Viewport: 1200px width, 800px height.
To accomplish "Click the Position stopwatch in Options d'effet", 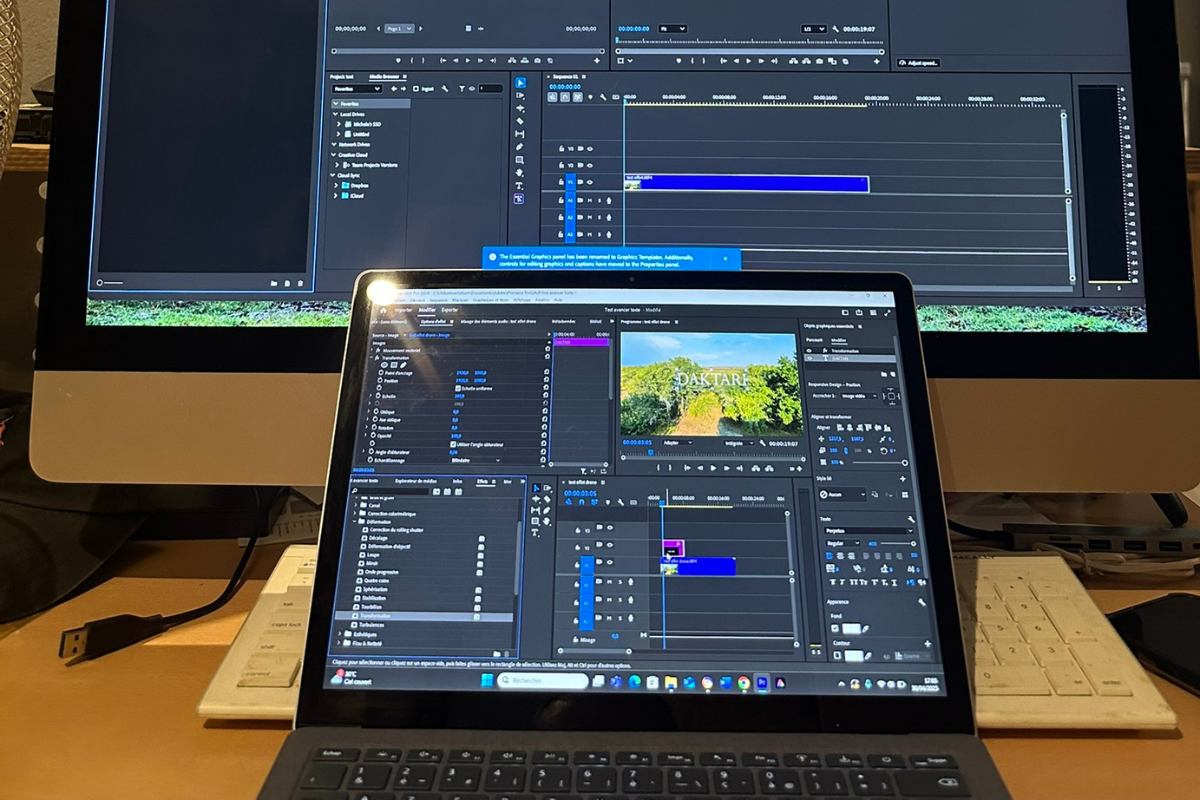I will [382, 381].
